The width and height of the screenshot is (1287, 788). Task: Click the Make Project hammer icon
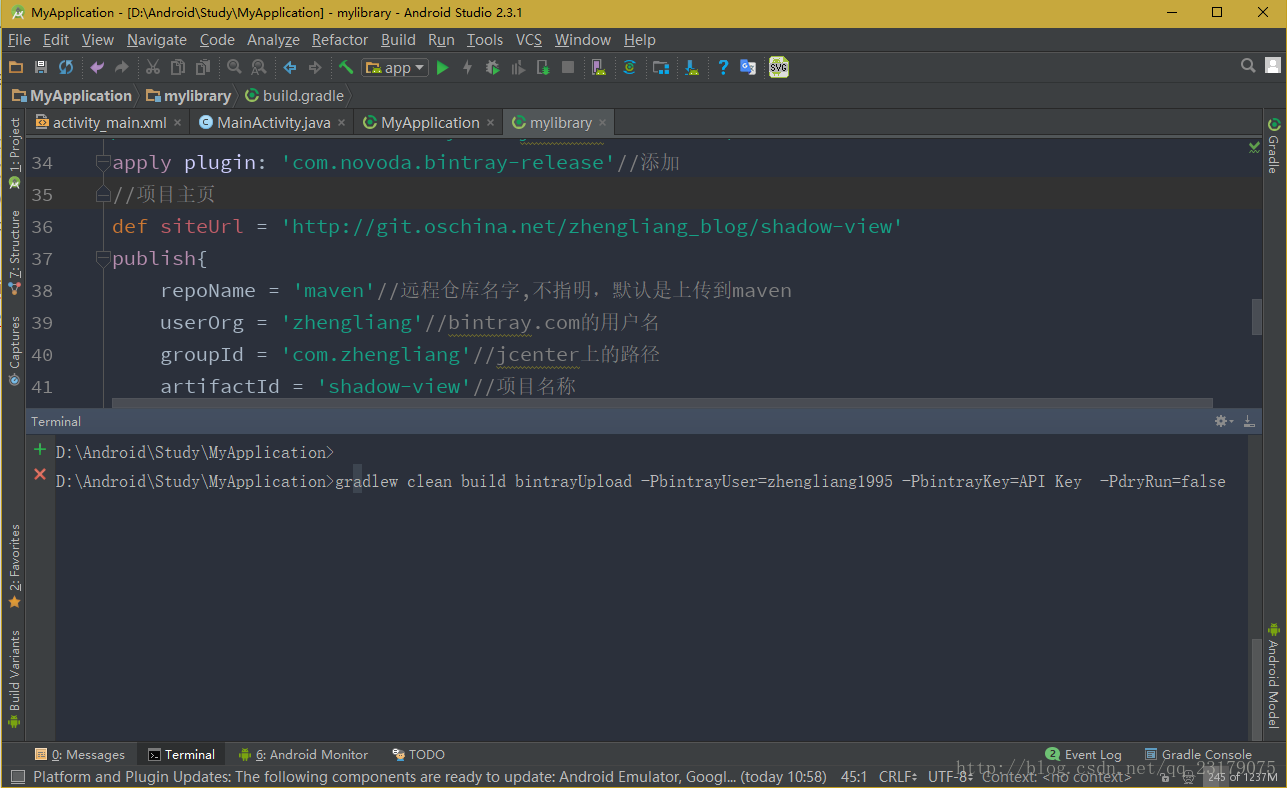click(346, 67)
